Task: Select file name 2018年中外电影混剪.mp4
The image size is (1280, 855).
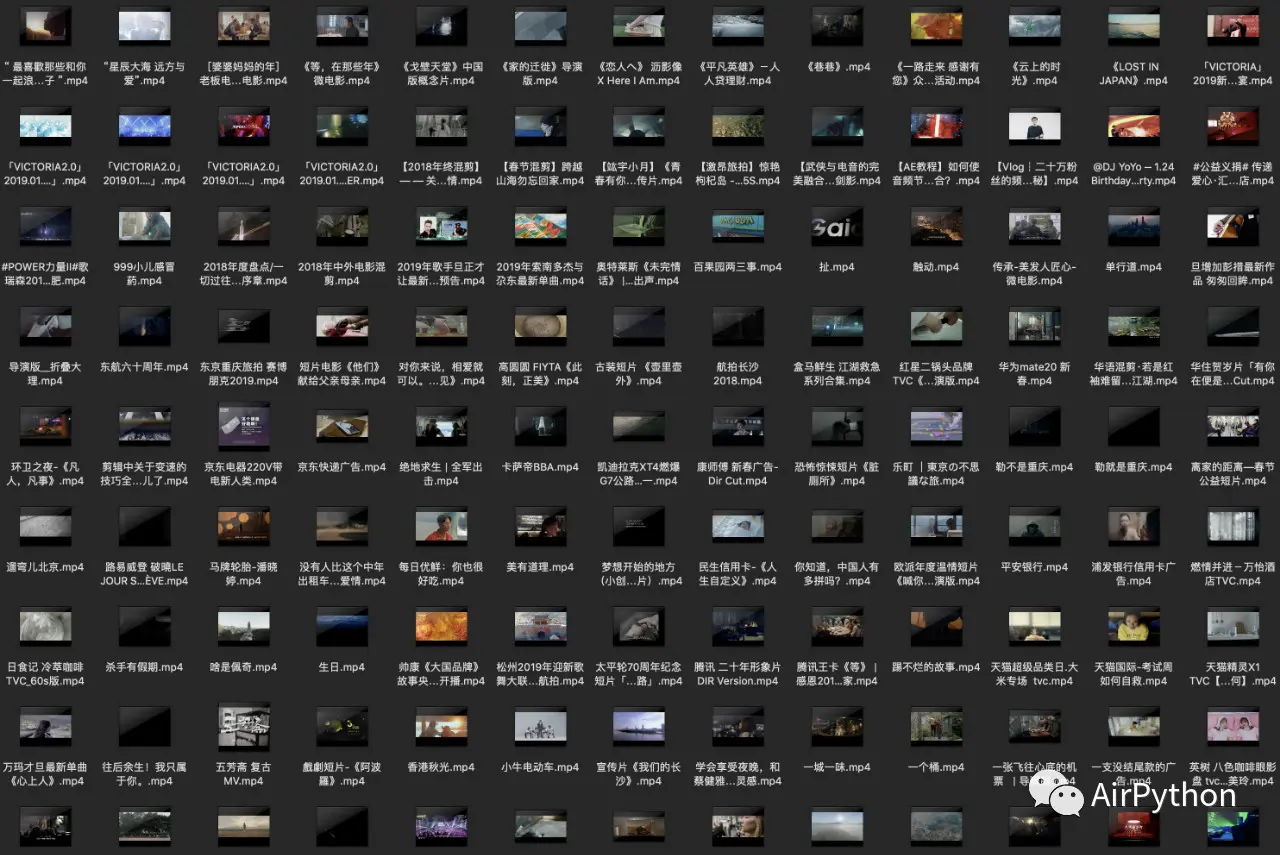Action: pyautogui.click(x=342, y=274)
